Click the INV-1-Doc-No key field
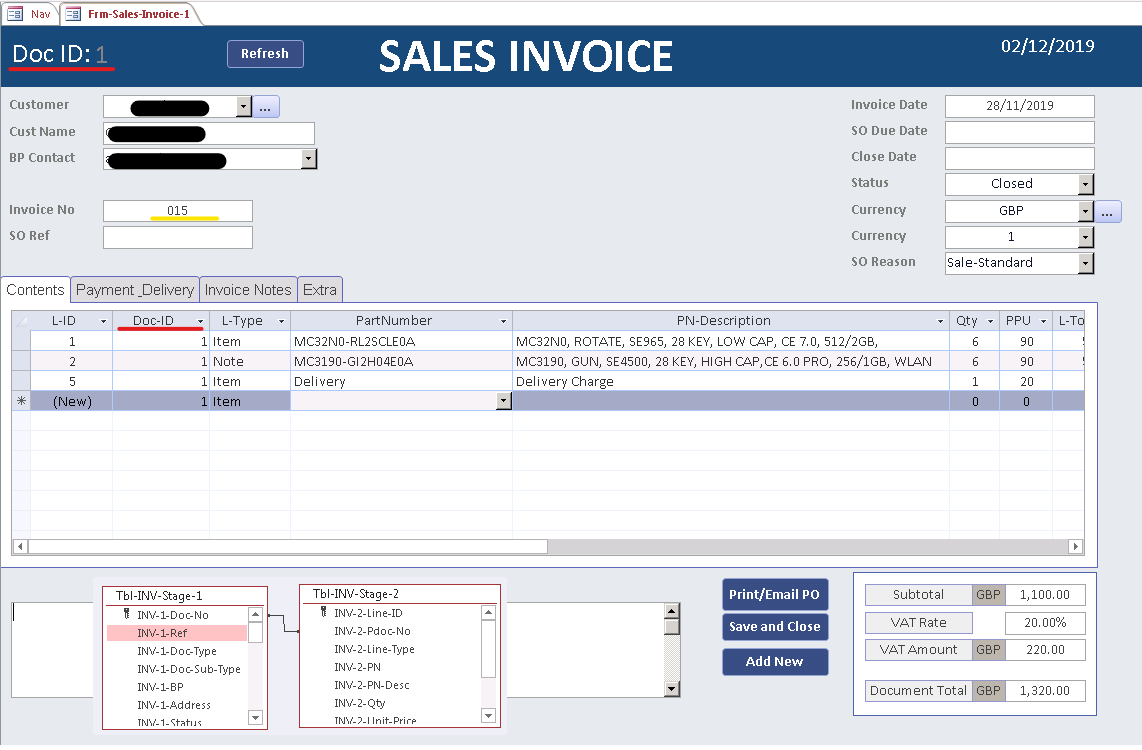The height and width of the screenshot is (750, 1142). [173, 615]
